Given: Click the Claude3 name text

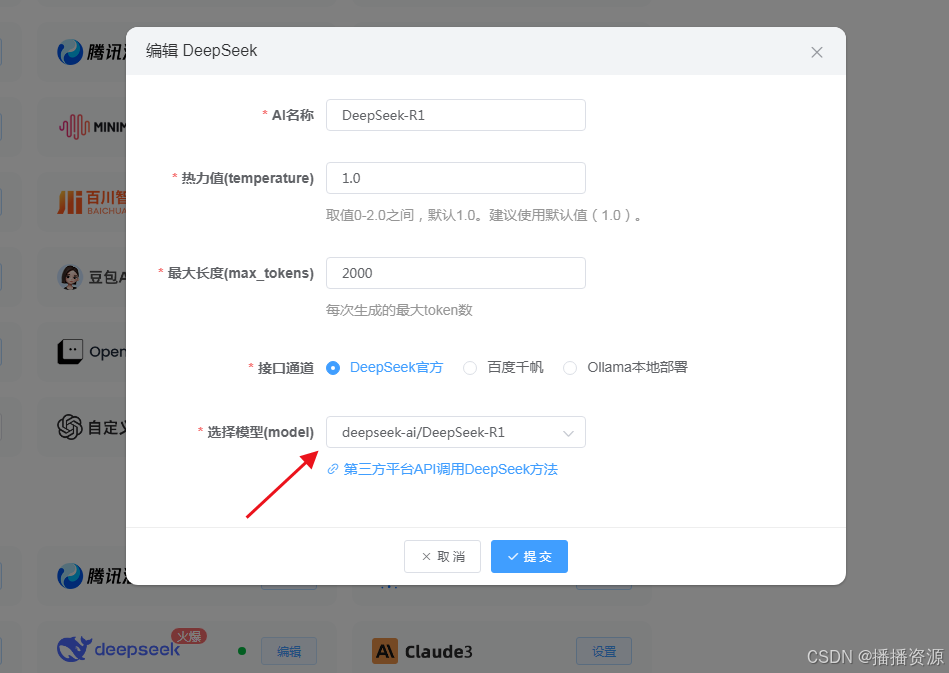Looking at the screenshot, I should coord(438,652).
